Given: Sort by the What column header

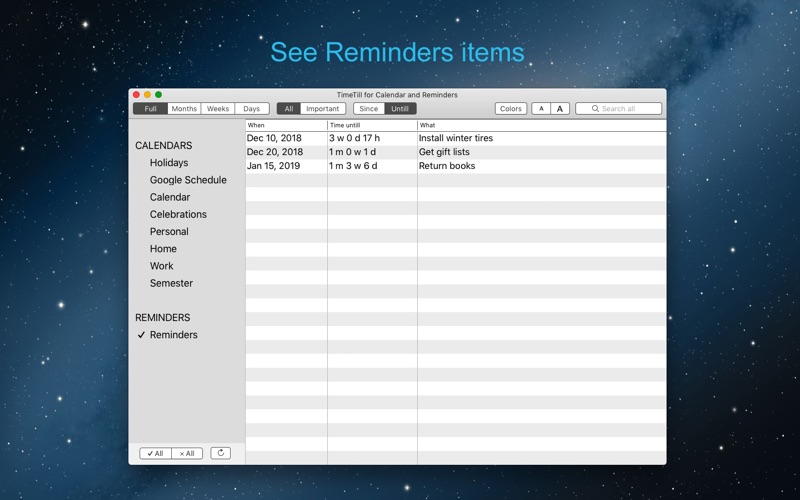Looking at the screenshot, I should (542, 125).
